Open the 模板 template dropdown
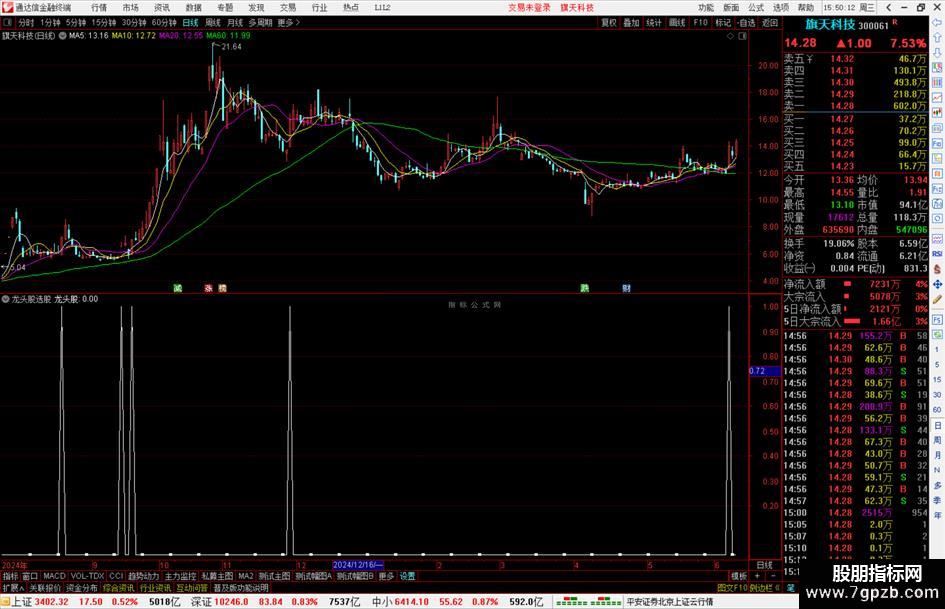This screenshot has height=609, width=945. (739, 576)
